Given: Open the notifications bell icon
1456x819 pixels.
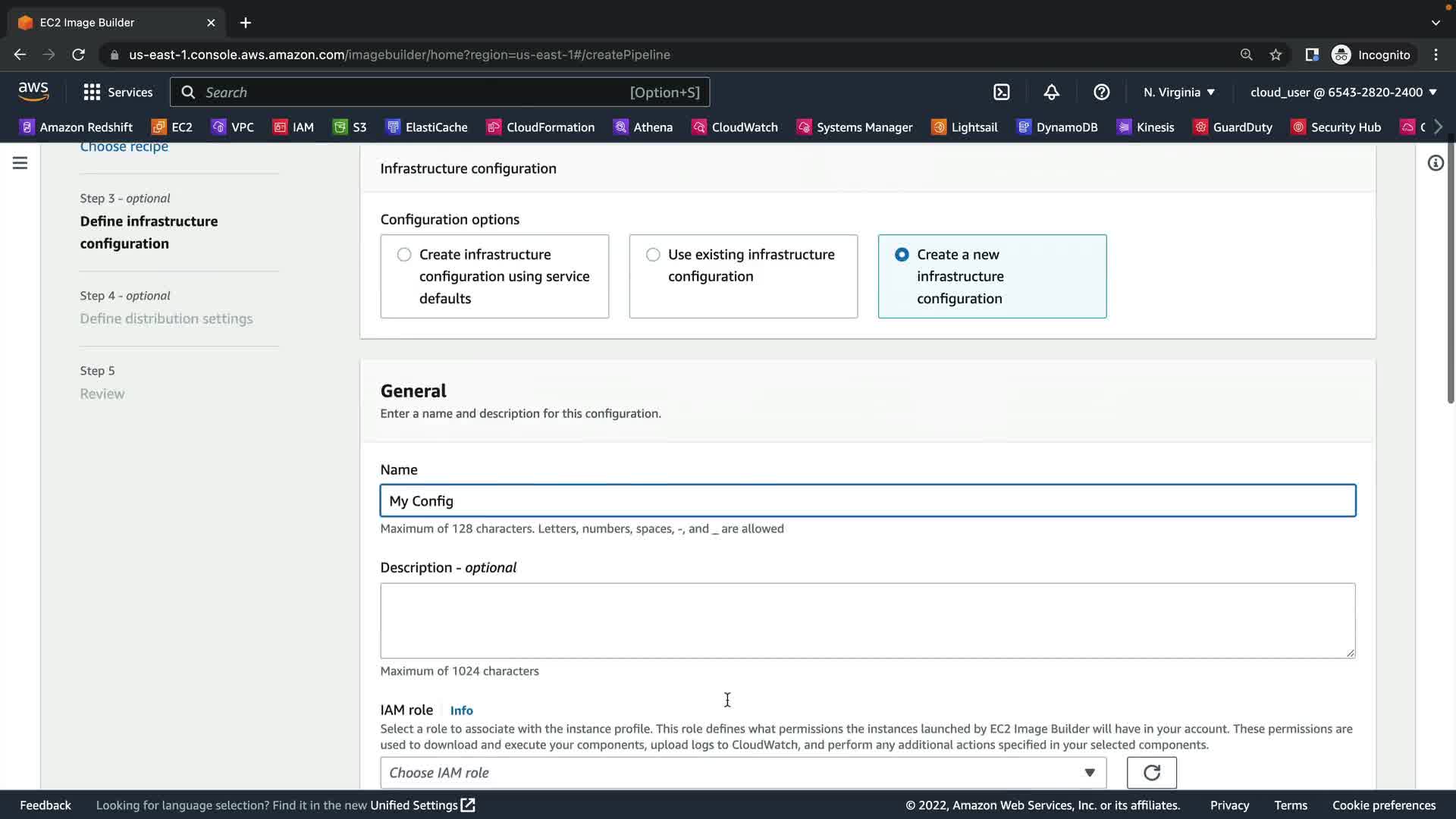Looking at the screenshot, I should (x=1051, y=93).
